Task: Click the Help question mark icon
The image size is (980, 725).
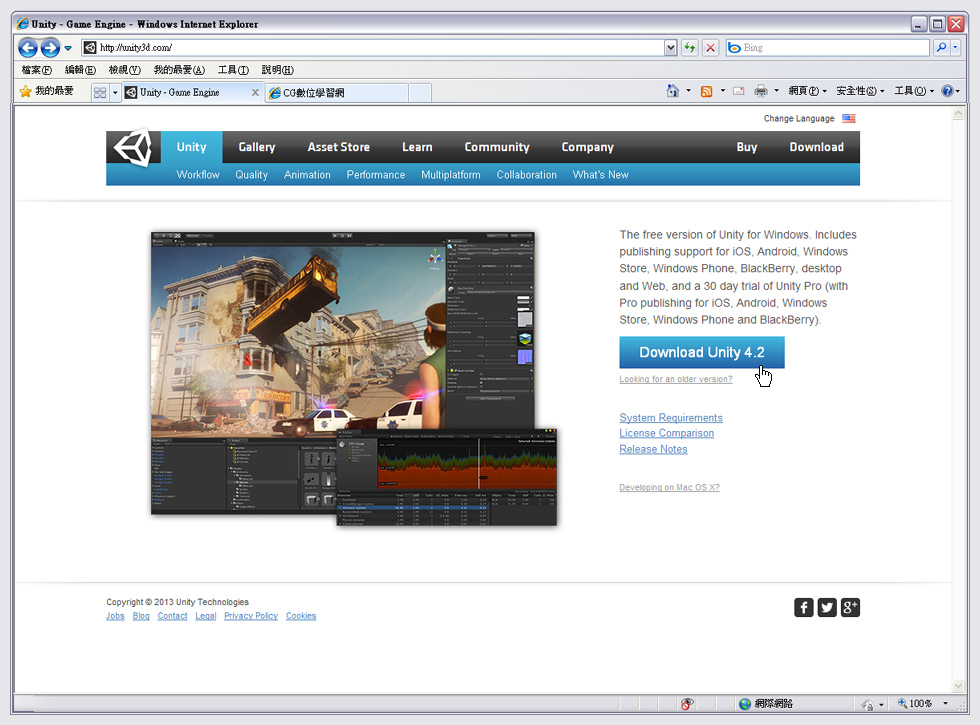Action: coord(948,91)
